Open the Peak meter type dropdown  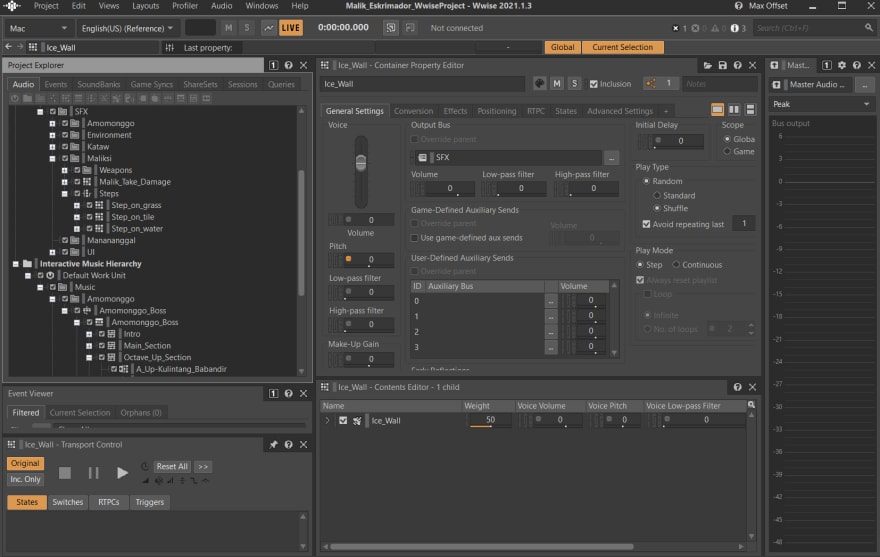click(821, 104)
